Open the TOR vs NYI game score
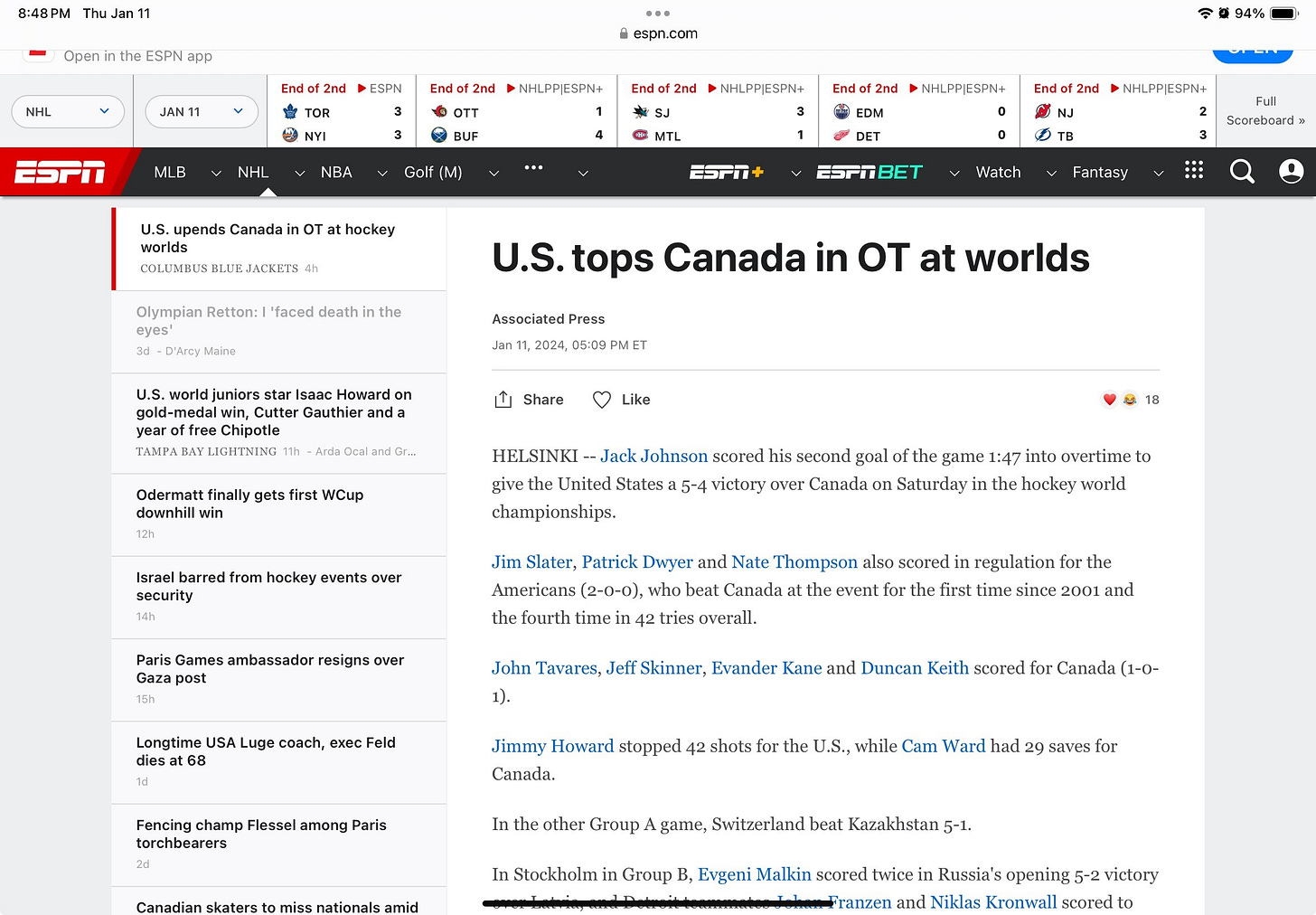 point(342,112)
